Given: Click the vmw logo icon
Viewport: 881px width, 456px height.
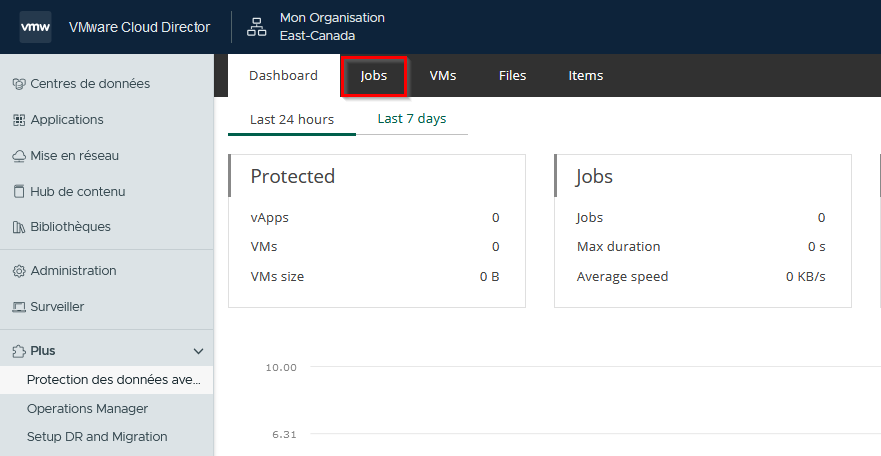Looking at the screenshot, I should click(35, 27).
